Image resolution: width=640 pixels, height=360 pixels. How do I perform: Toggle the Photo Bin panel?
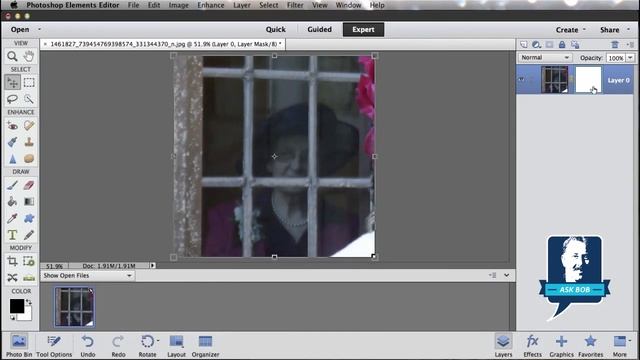(19, 346)
